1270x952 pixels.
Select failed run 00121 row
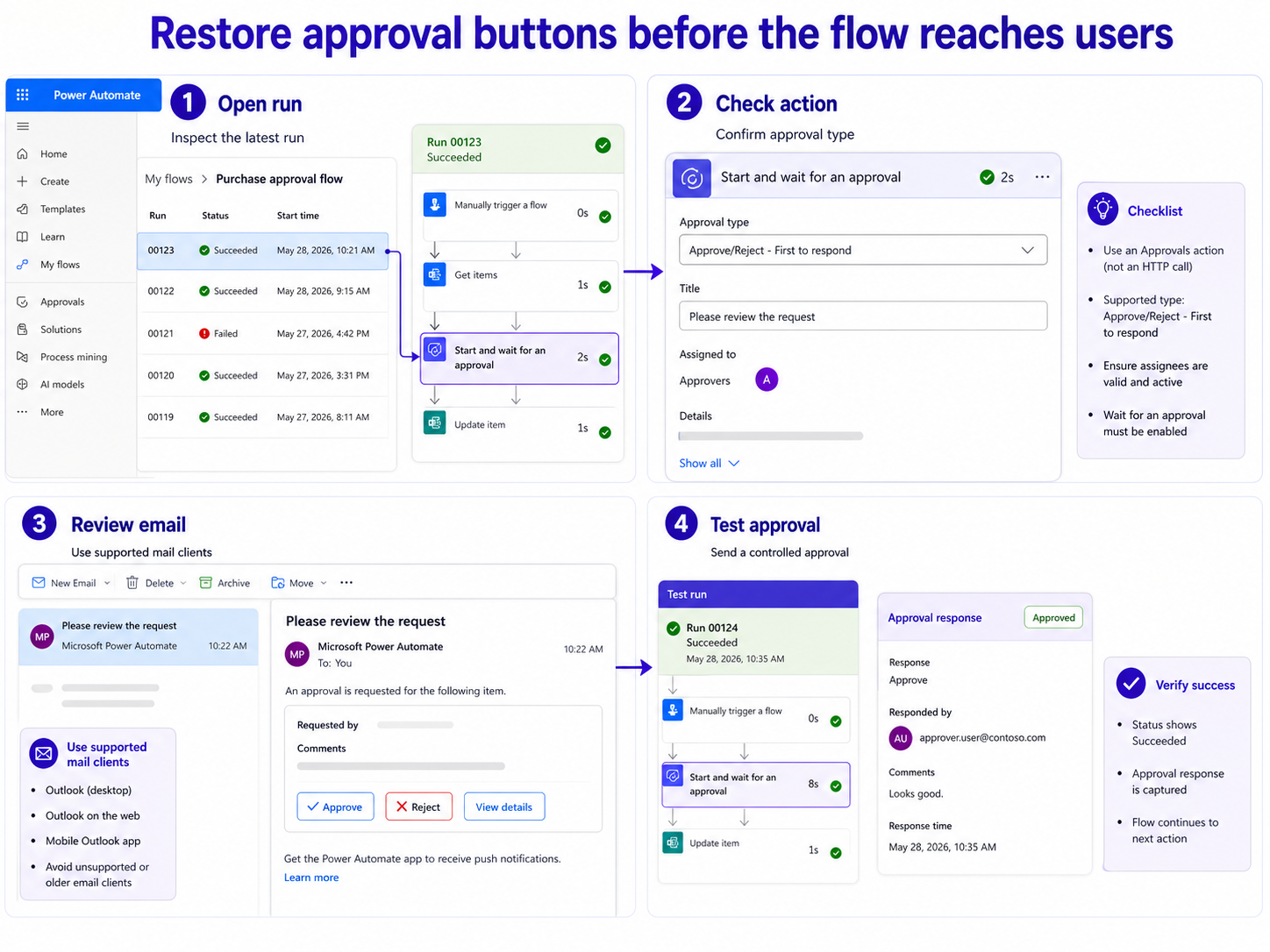(x=262, y=333)
